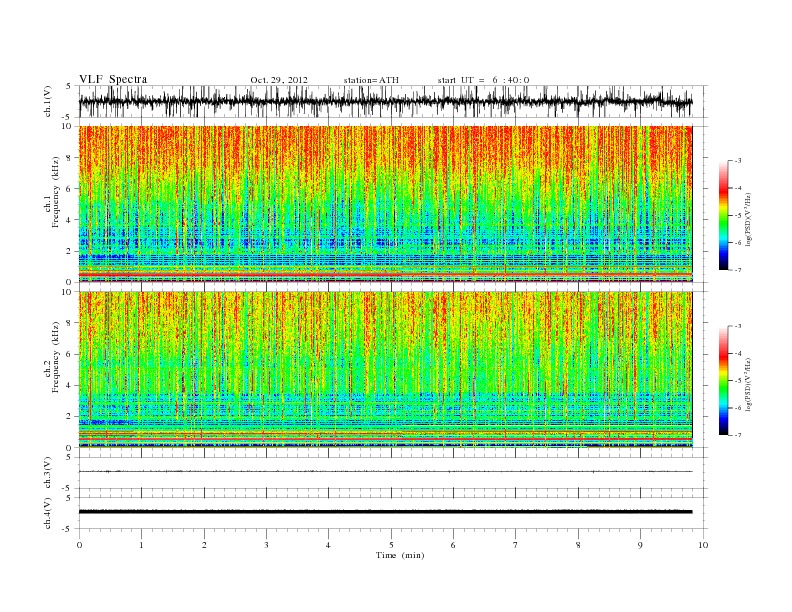Click the time axis tick label "2"
Viewport: 792px width, 612px height.
pos(204,545)
